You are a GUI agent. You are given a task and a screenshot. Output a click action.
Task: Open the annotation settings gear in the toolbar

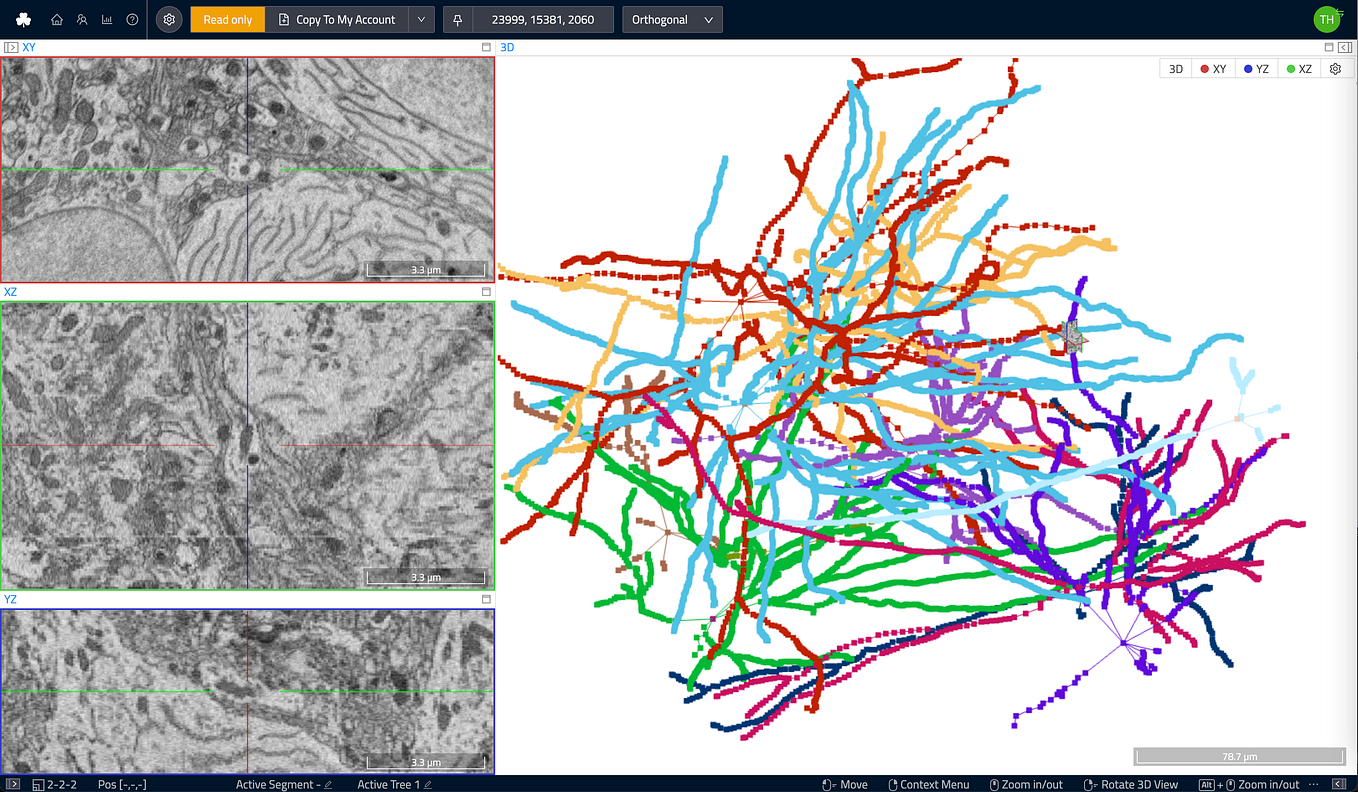point(168,19)
